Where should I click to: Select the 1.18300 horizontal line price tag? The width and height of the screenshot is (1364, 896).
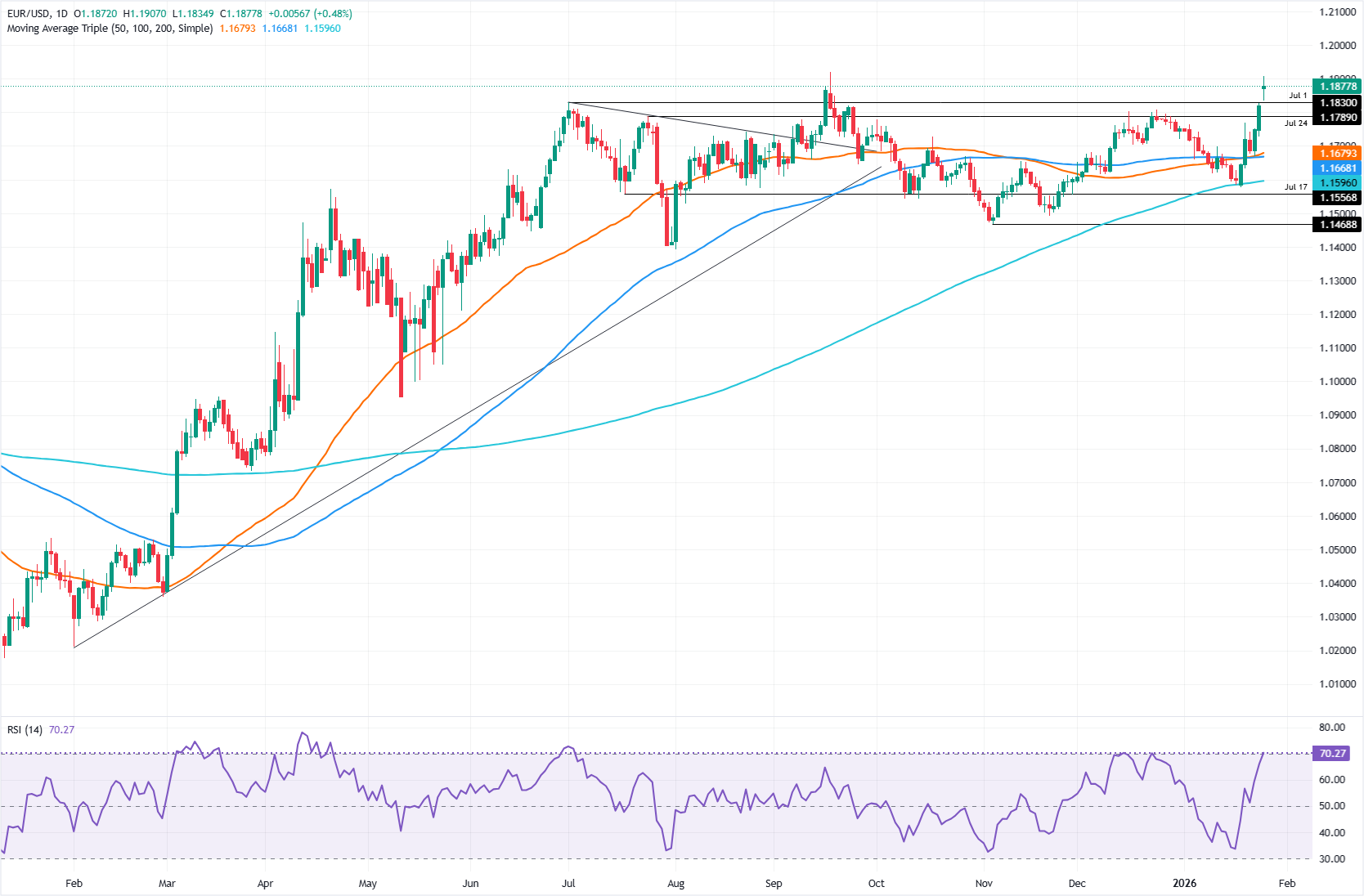tap(1336, 103)
